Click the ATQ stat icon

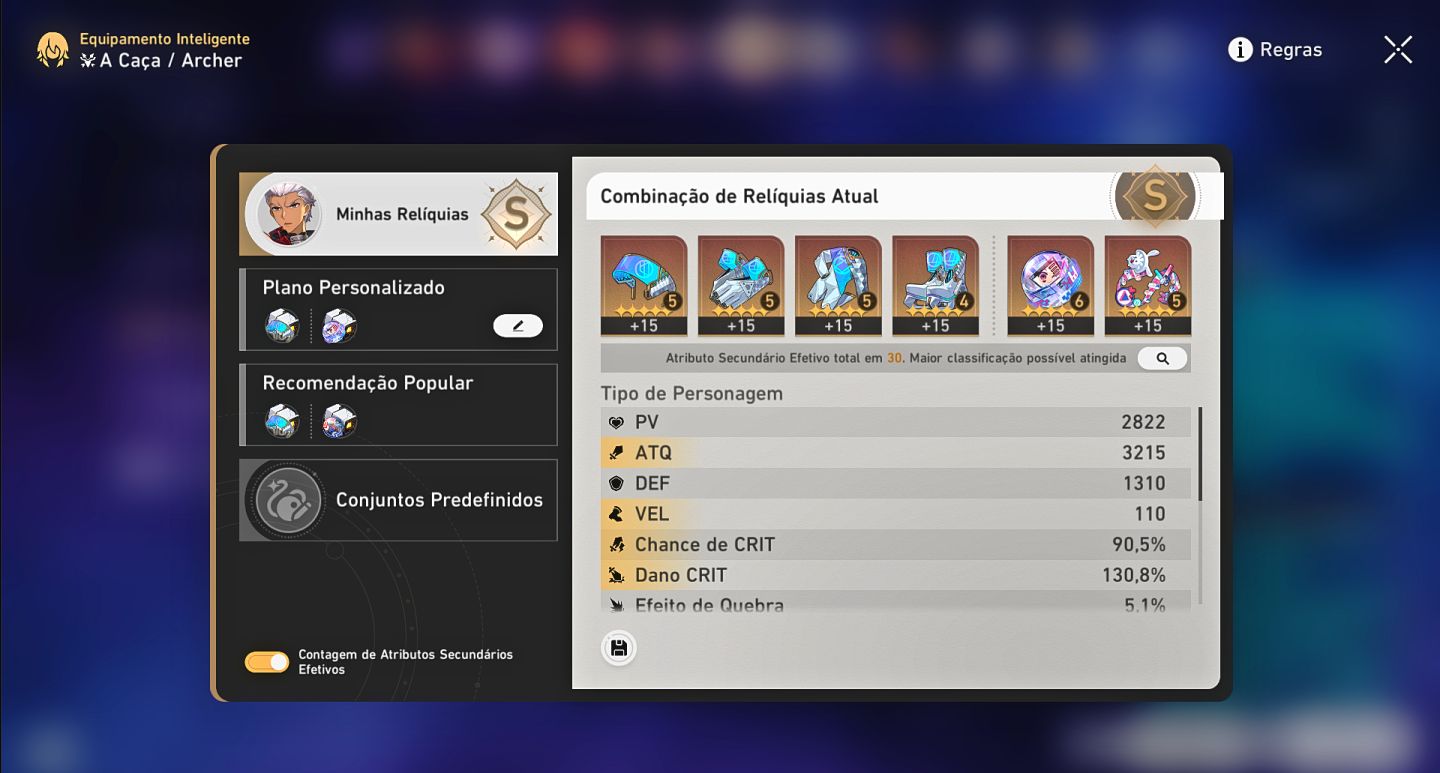click(x=616, y=453)
